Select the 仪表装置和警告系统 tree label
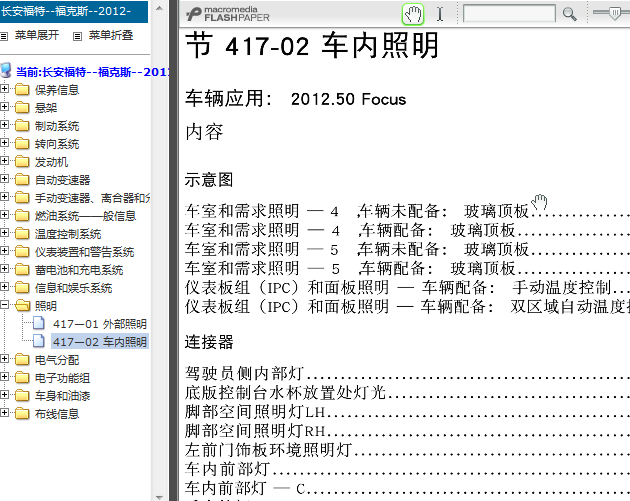 coord(84,252)
